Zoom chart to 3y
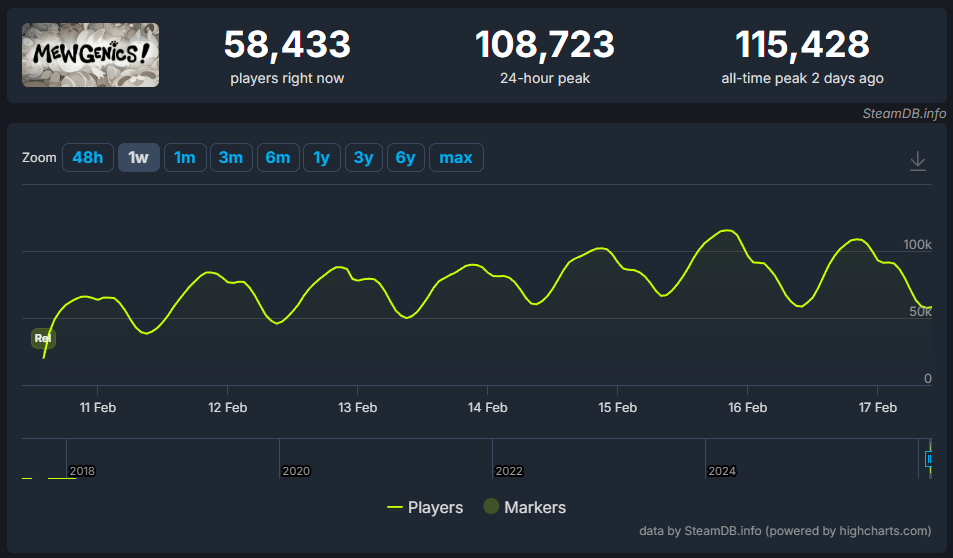The width and height of the screenshot is (953, 558). click(x=363, y=157)
